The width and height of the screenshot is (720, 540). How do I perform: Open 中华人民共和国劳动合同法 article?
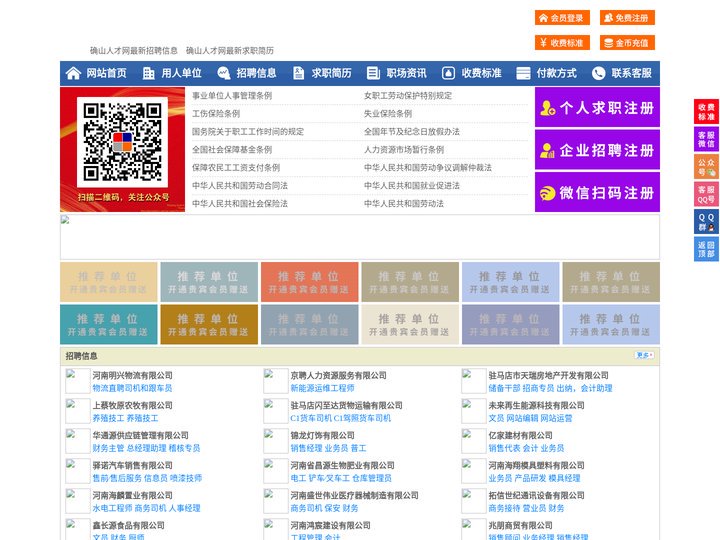coord(240,186)
